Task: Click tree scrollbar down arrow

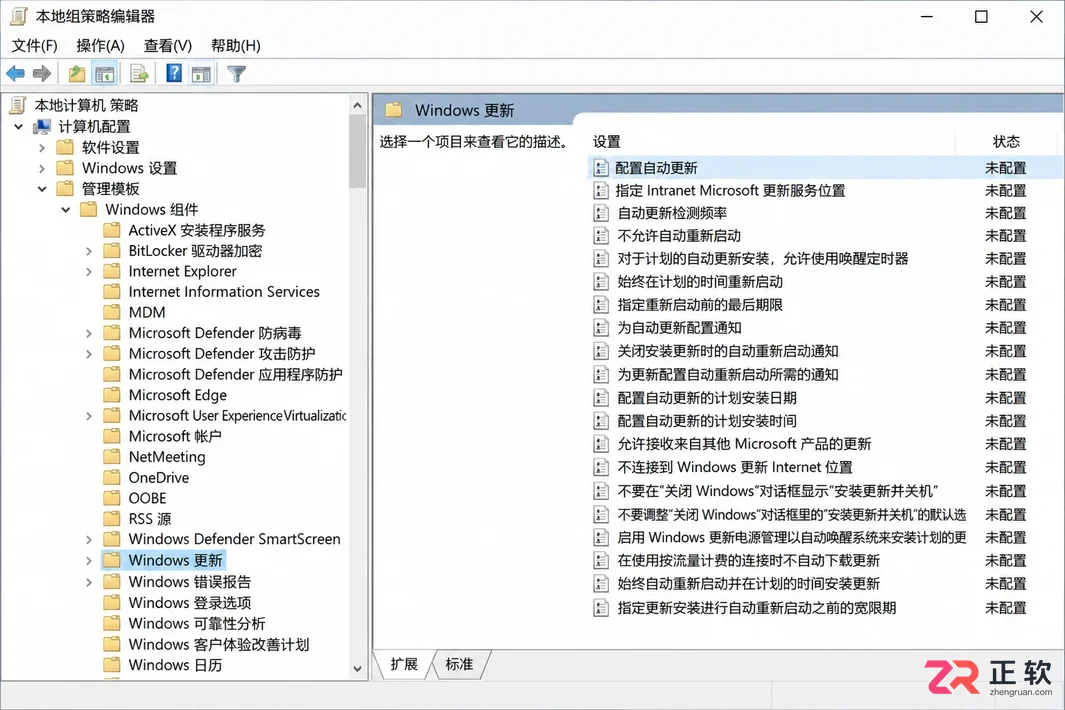Action: click(357, 669)
